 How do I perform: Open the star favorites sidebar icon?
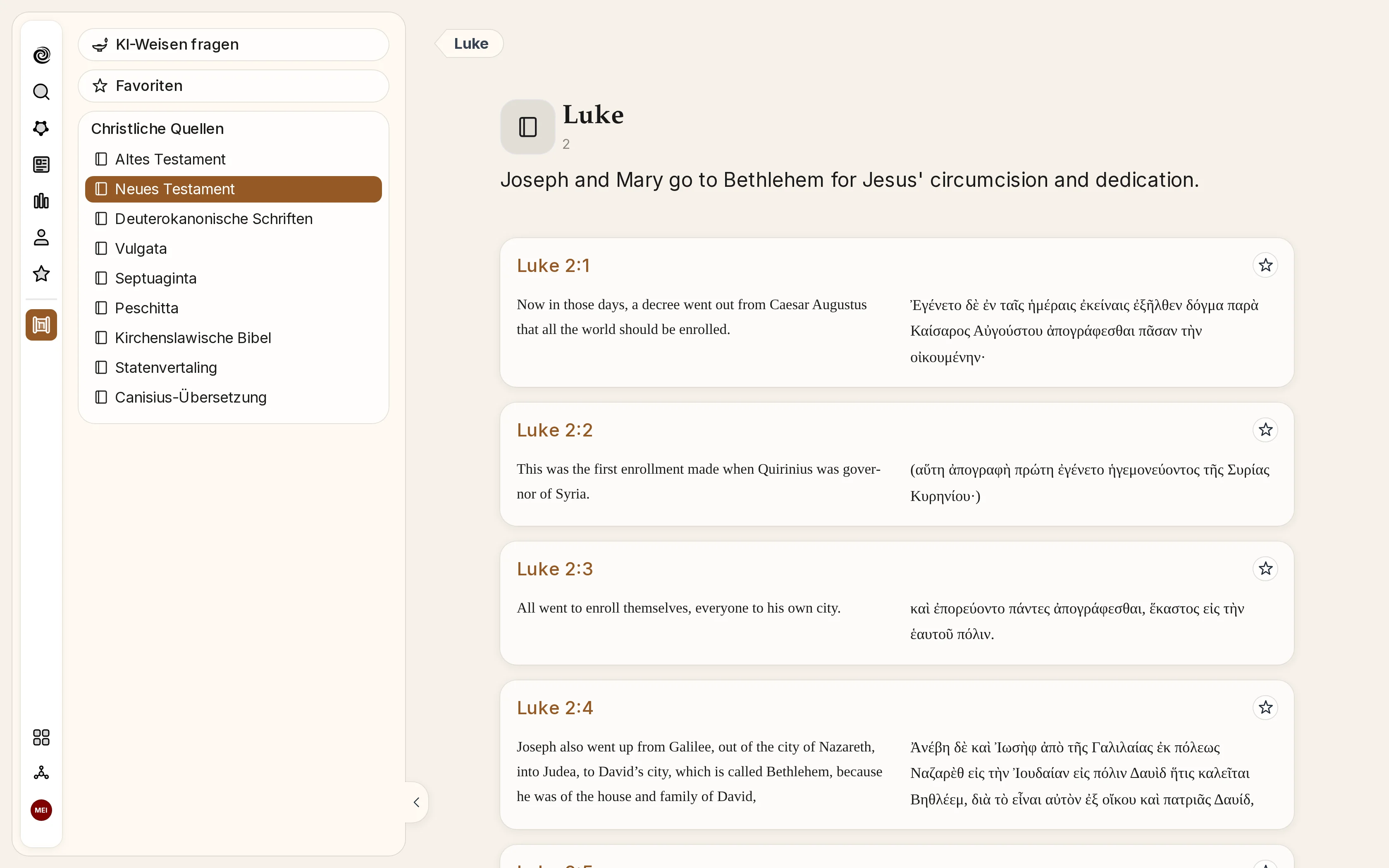tap(41, 274)
